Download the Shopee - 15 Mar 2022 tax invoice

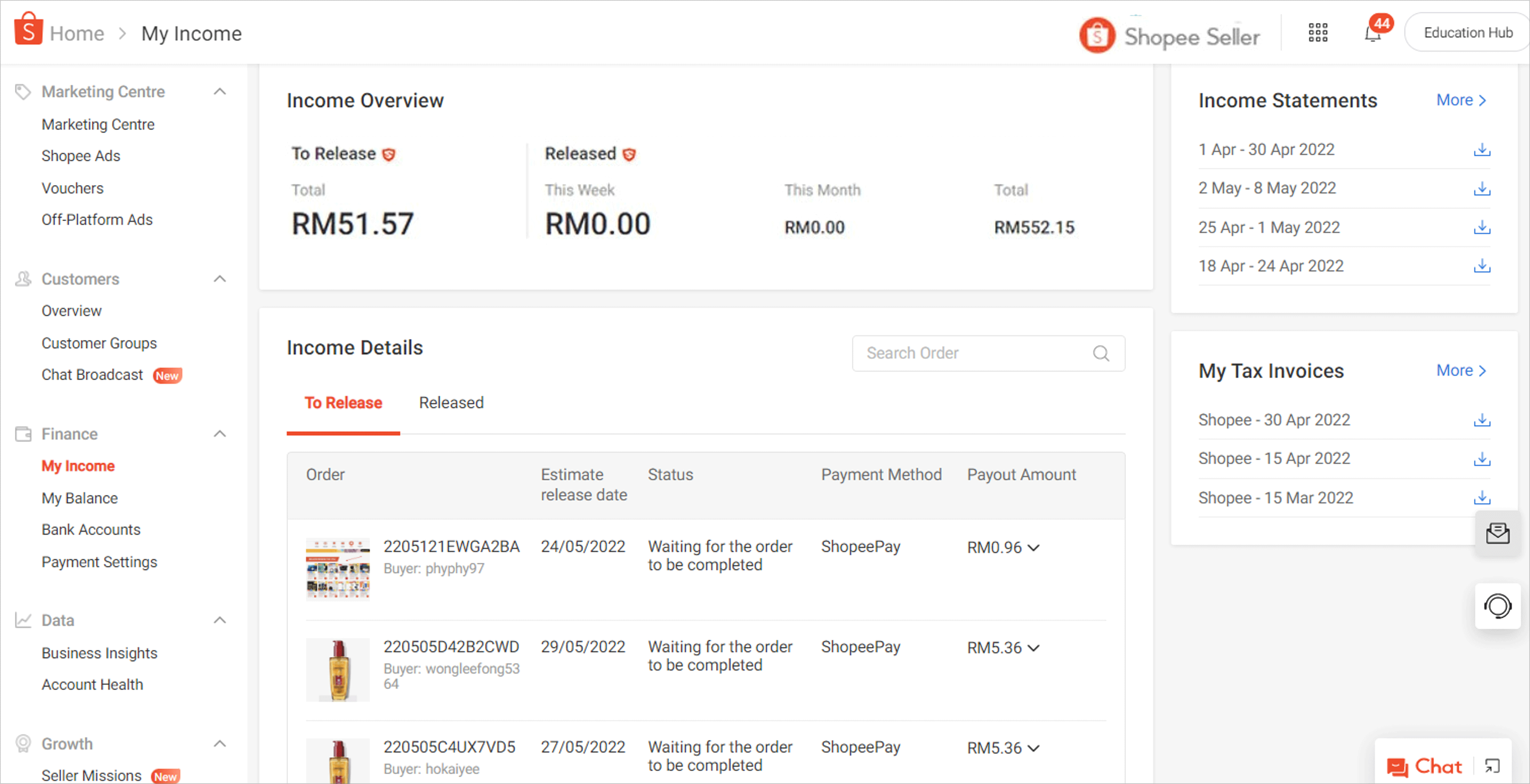(x=1481, y=498)
